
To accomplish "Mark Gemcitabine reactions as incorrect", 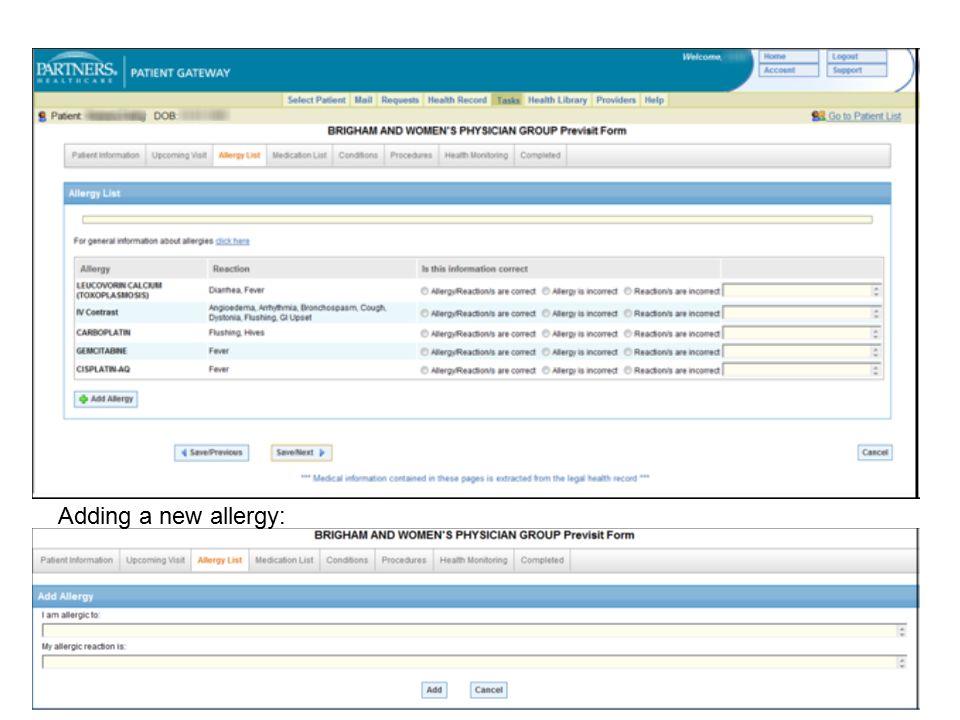I will (x=628, y=352).
